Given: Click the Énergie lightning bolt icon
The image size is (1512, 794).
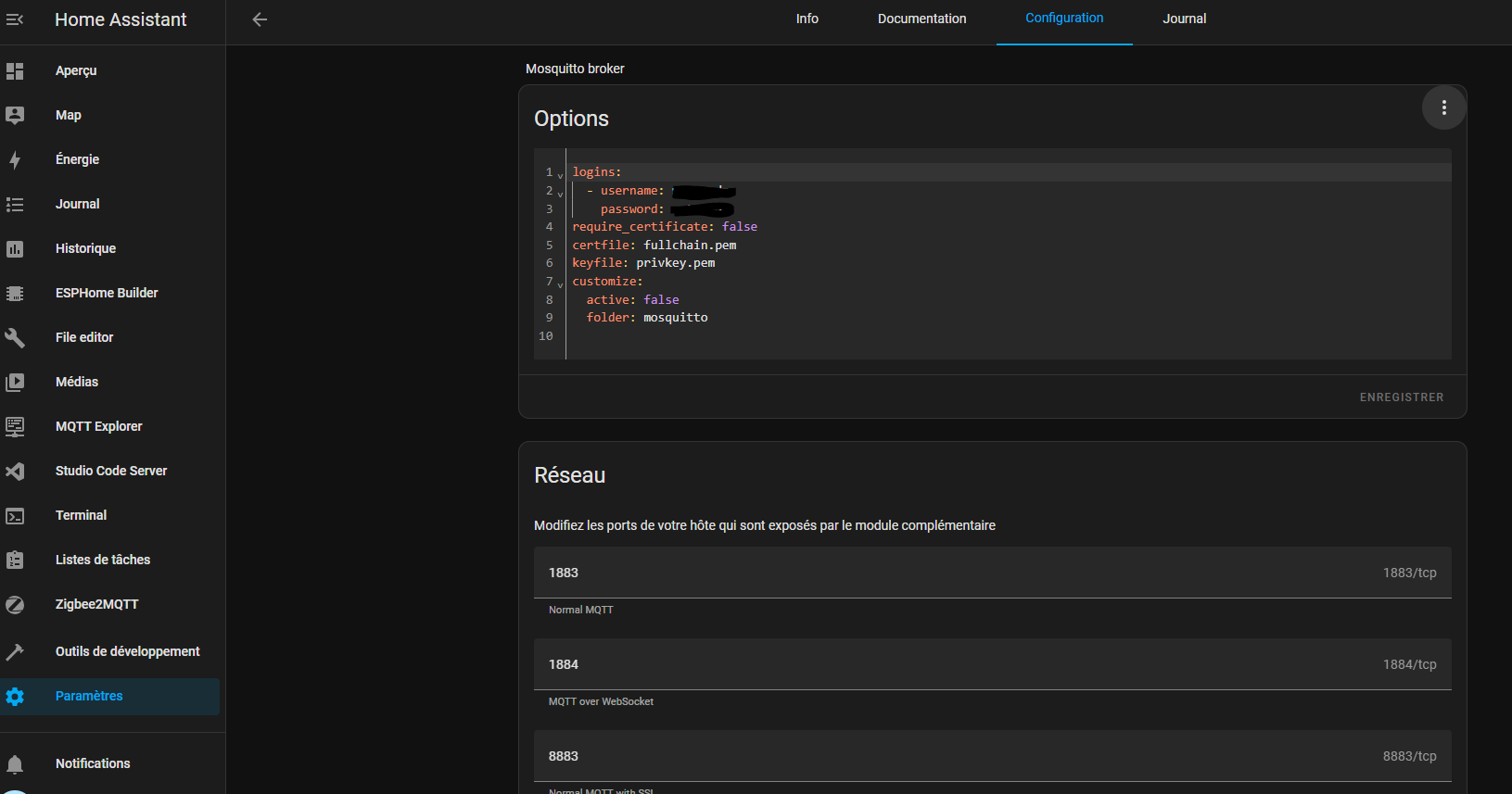Looking at the screenshot, I should (x=15, y=160).
